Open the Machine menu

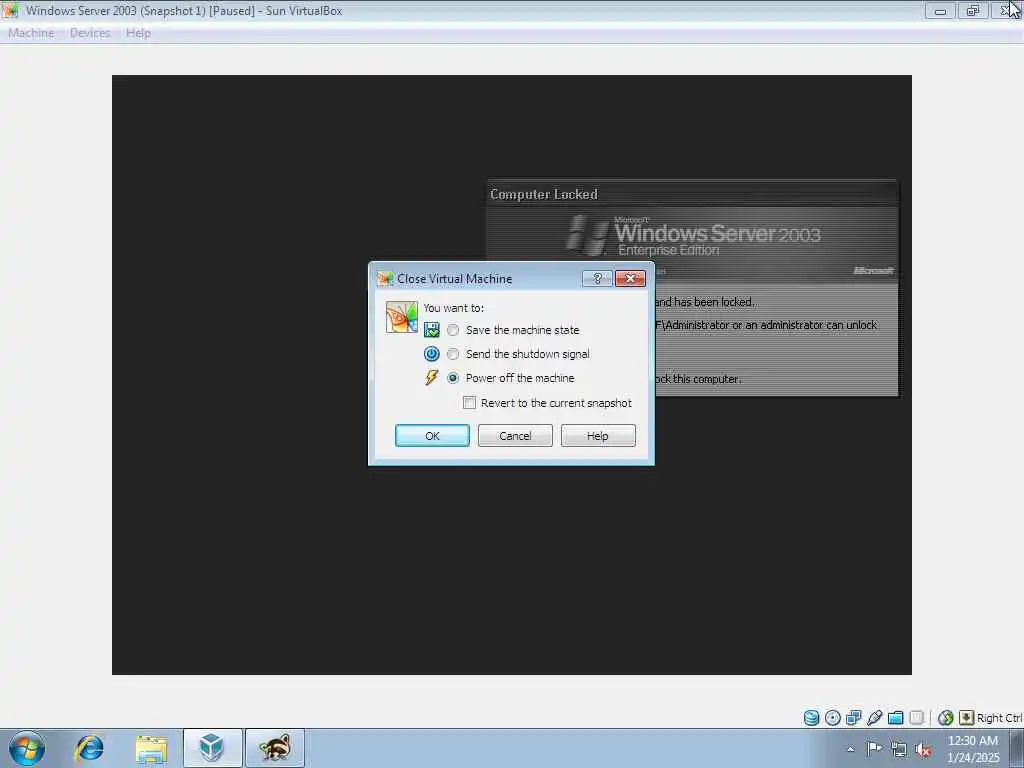pos(31,33)
